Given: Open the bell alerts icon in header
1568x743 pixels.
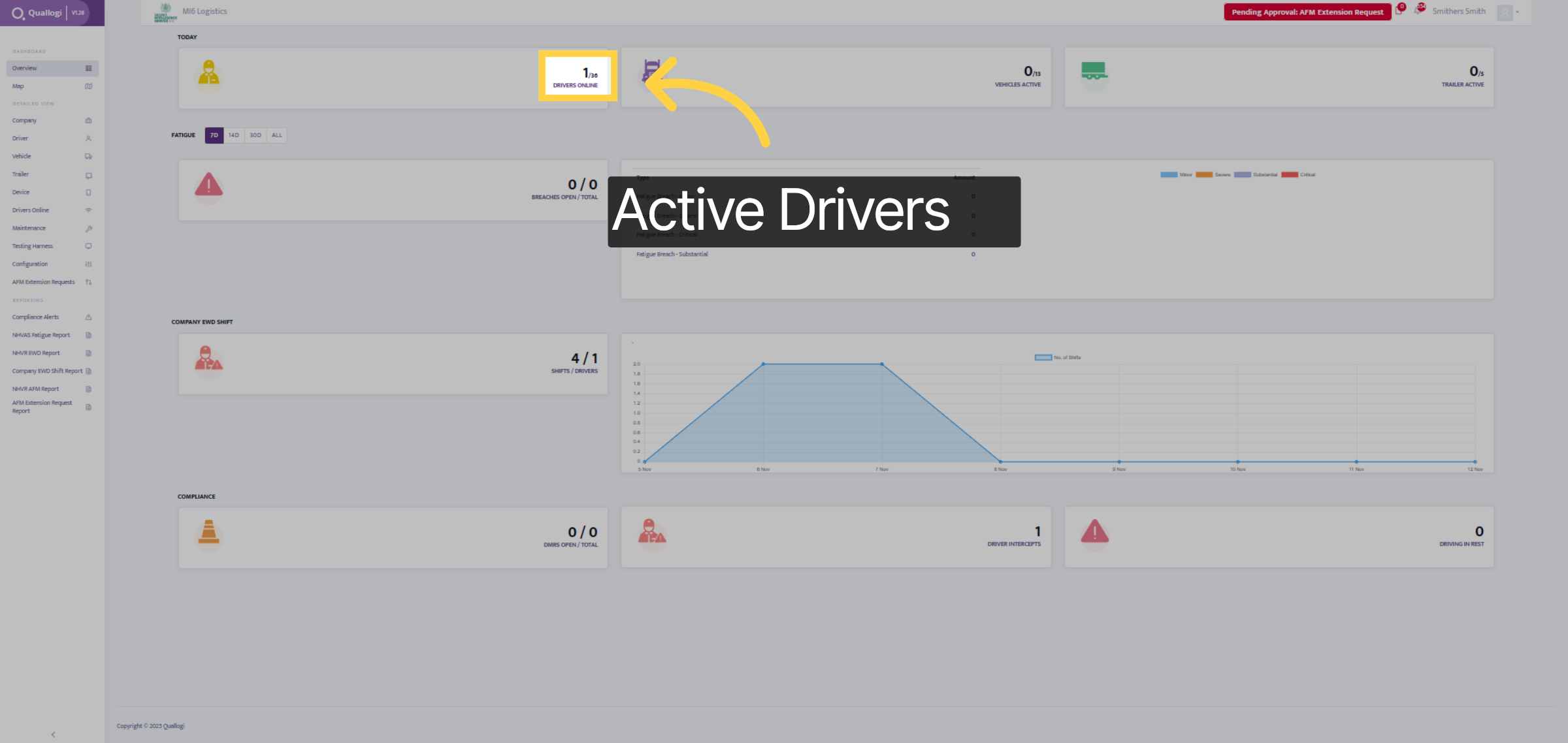Looking at the screenshot, I should coord(1419,10).
